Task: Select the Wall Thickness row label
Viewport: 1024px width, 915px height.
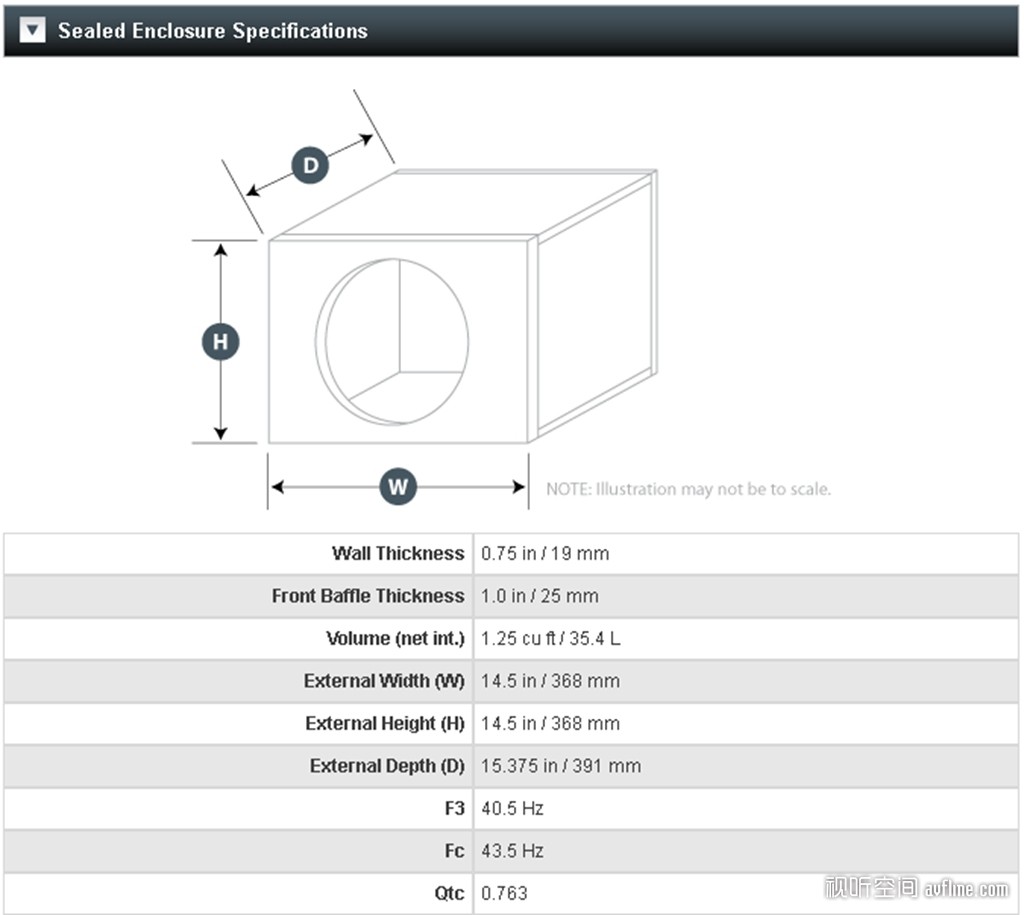Action: pyautogui.click(x=398, y=553)
